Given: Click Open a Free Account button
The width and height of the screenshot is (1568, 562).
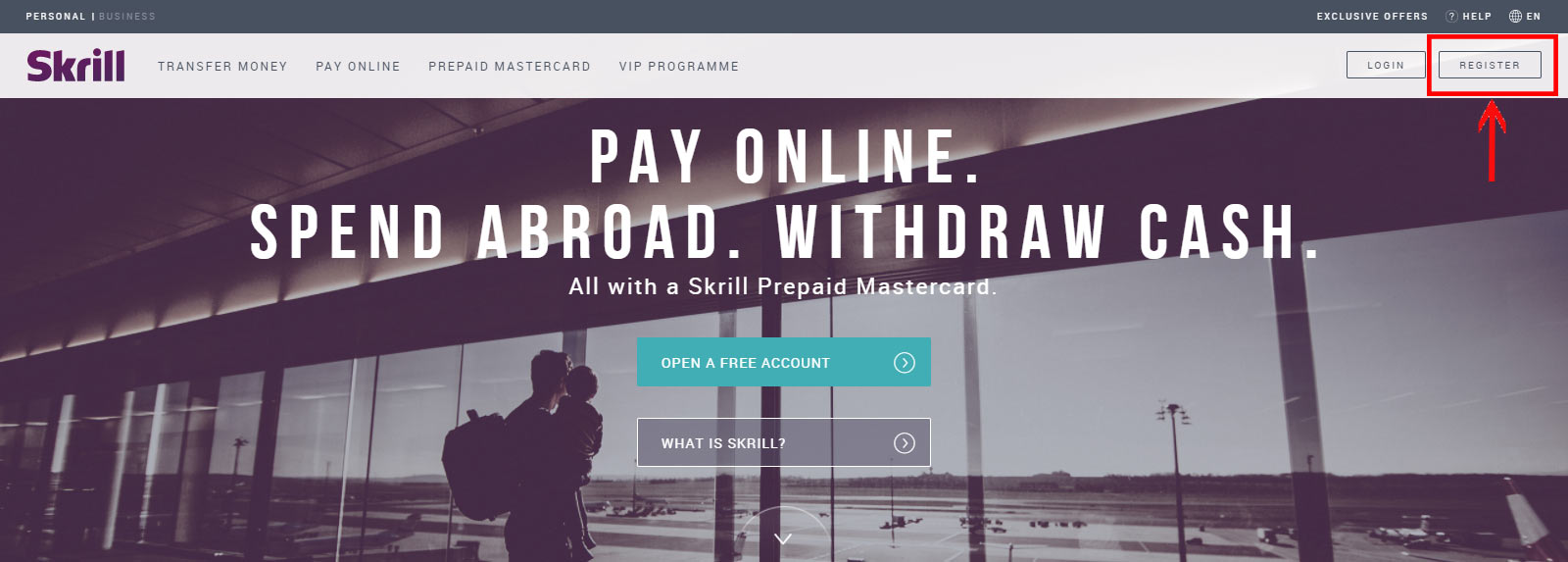Looking at the screenshot, I should point(784,362).
